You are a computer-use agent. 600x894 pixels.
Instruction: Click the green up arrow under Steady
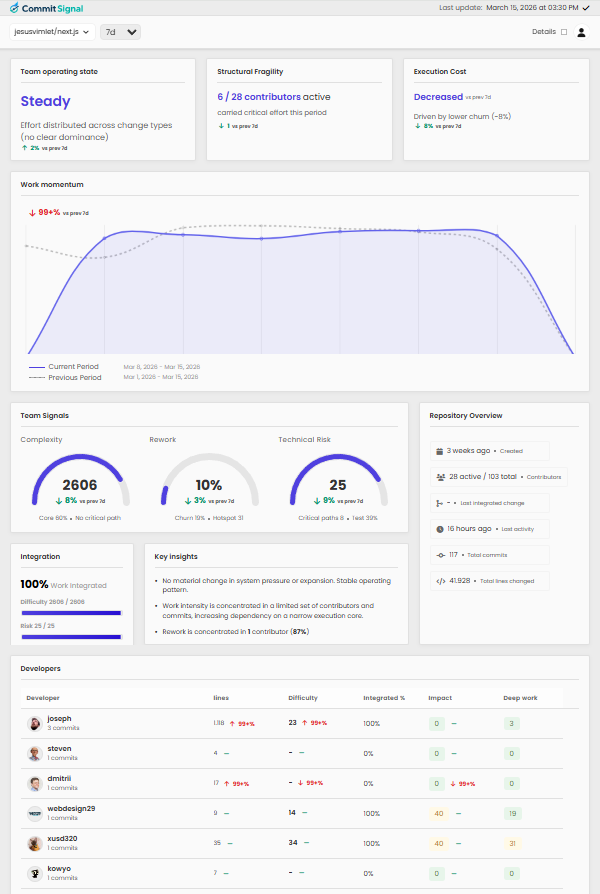click(25, 148)
